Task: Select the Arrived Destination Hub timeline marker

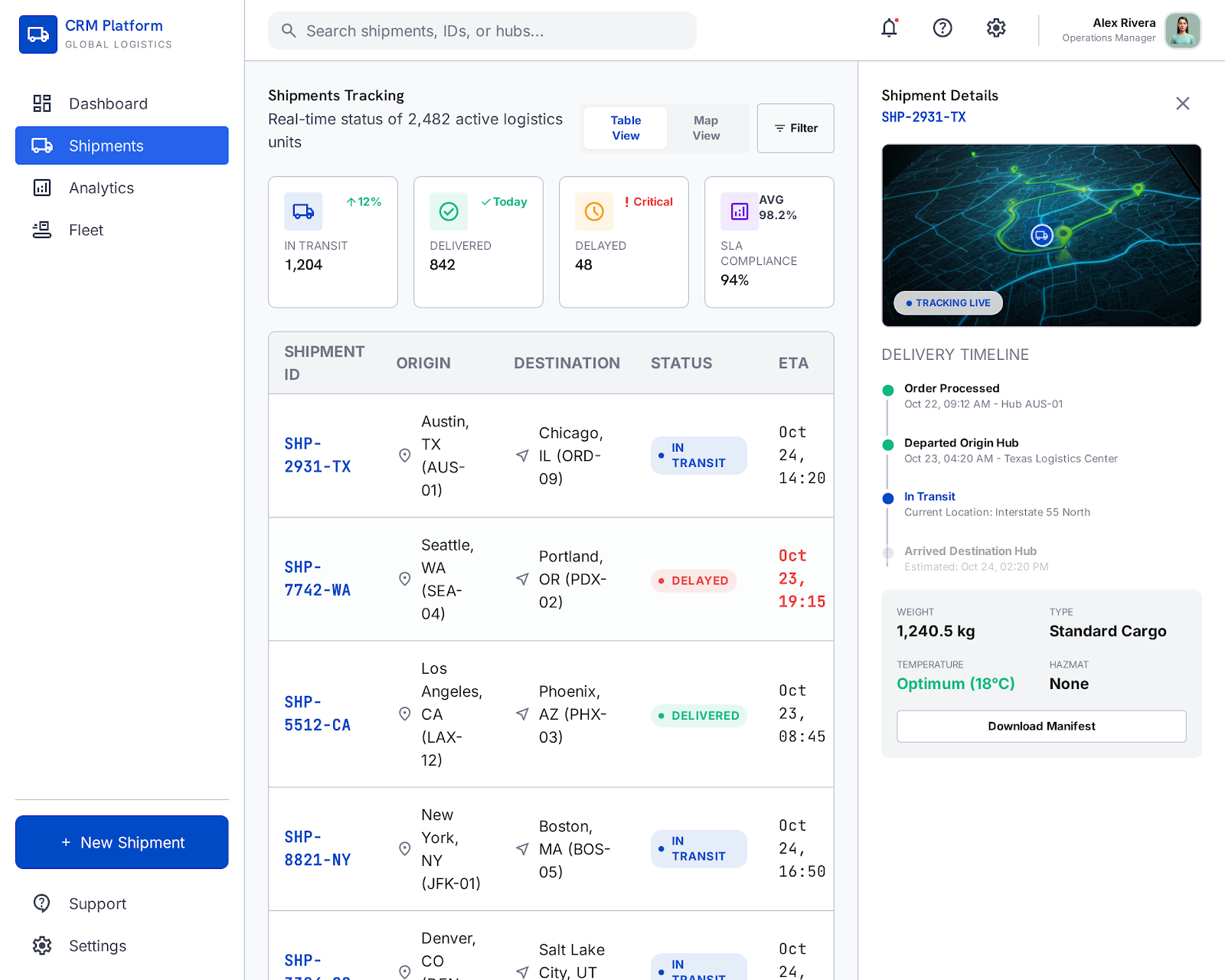Action: point(888,553)
